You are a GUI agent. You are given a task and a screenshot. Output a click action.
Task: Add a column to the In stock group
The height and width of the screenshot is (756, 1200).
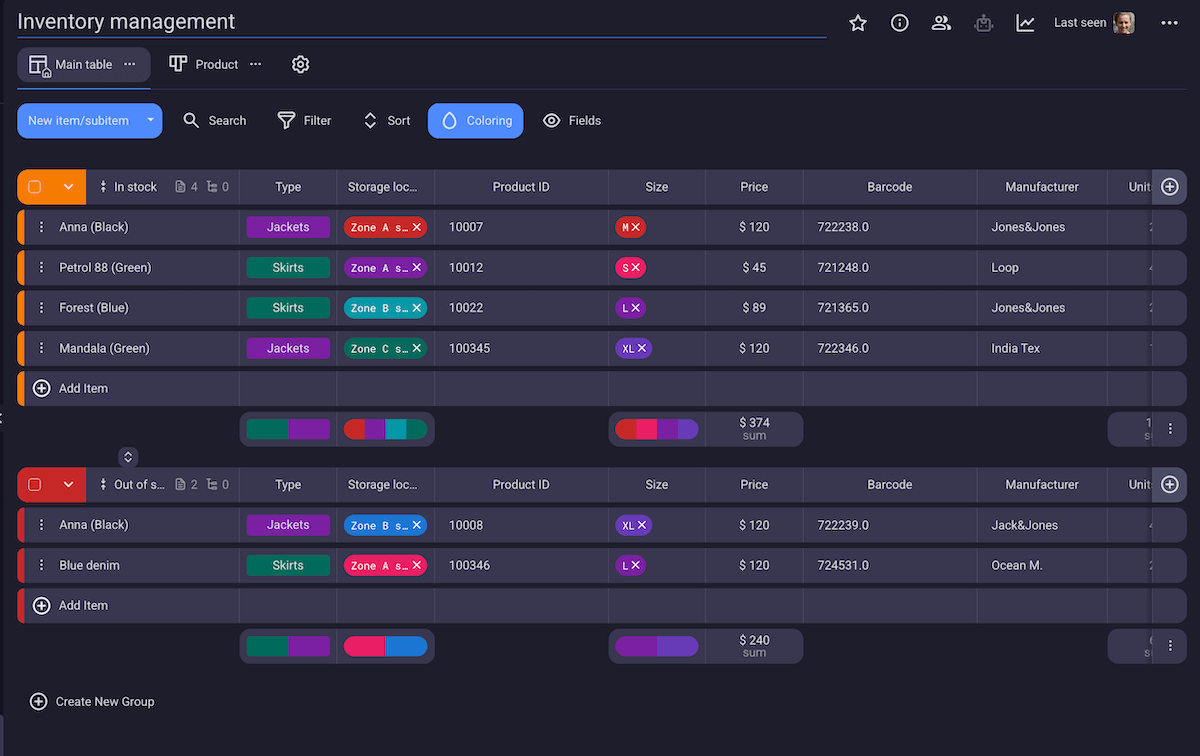(x=1170, y=187)
